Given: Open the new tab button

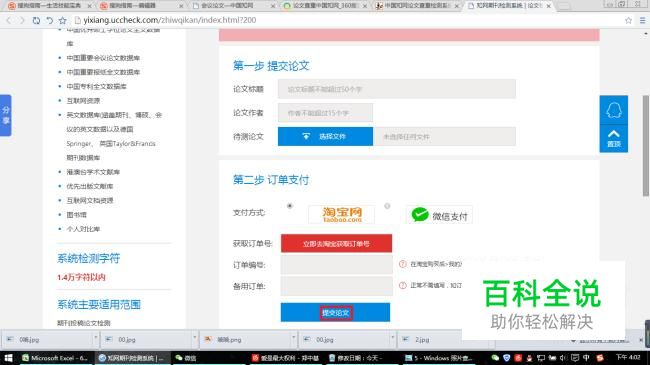Looking at the screenshot, I should pyautogui.click(x=564, y=6).
